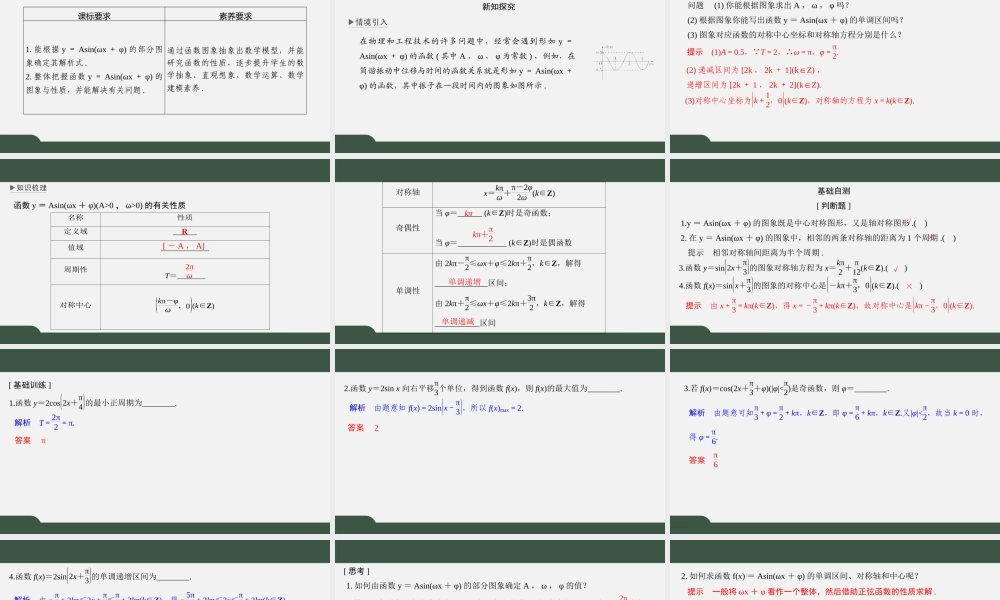Mark statement 3 showing the √ symbol
This screenshot has height=600, width=1000.
(897, 267)
